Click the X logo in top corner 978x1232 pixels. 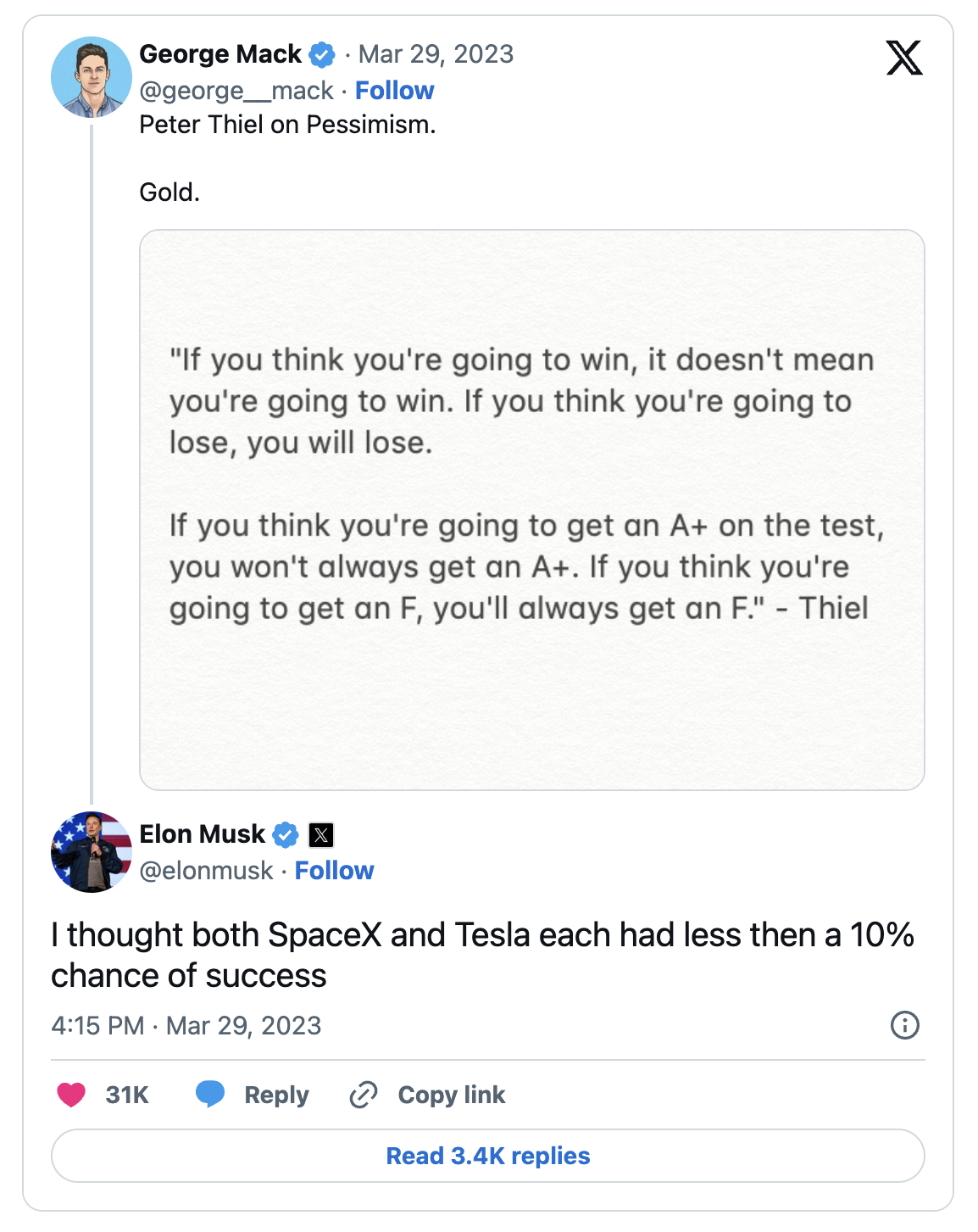(903, 58)
